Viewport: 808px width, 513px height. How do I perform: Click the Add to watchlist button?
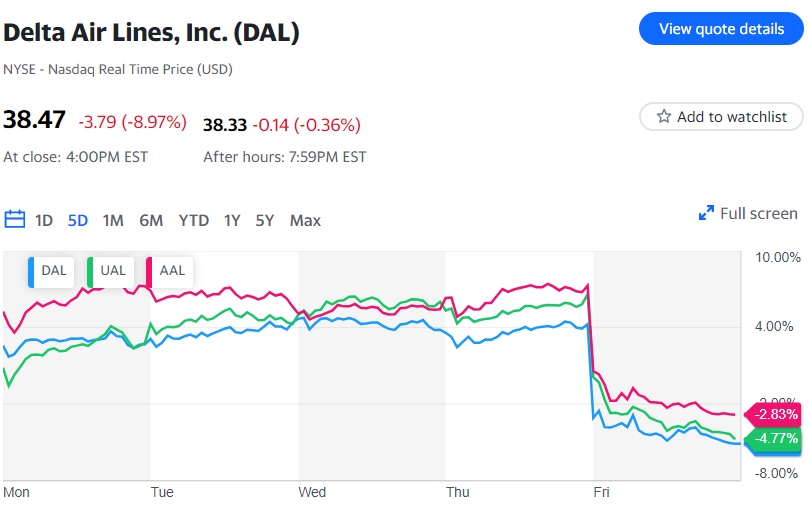tap(720, 117)
